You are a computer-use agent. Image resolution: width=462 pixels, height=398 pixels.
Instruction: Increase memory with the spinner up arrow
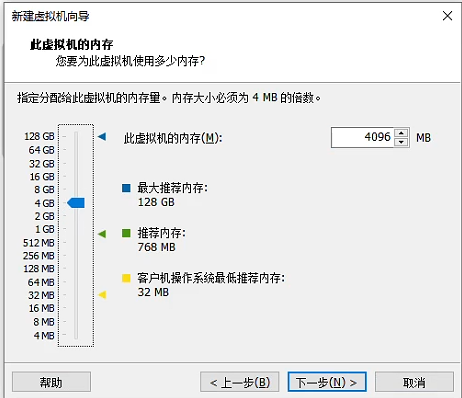point(401,133)
